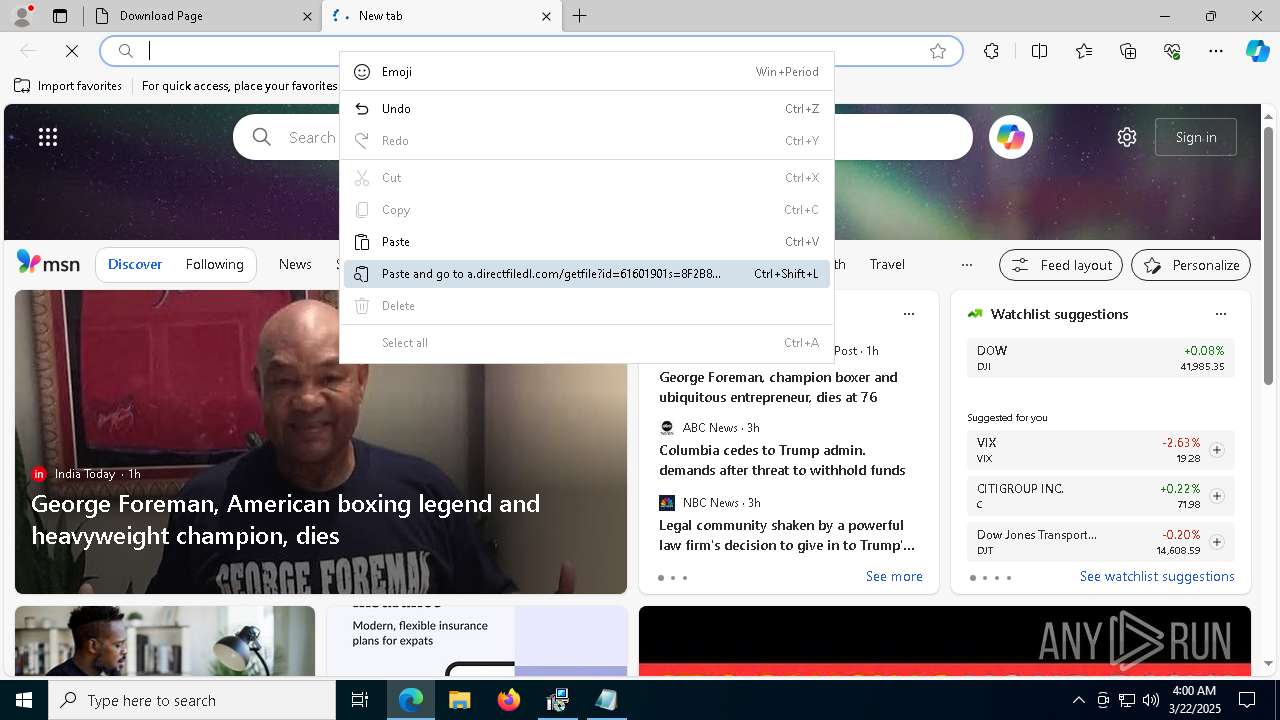Add Dow Jones Transport to watchlist

(1217, 542)
